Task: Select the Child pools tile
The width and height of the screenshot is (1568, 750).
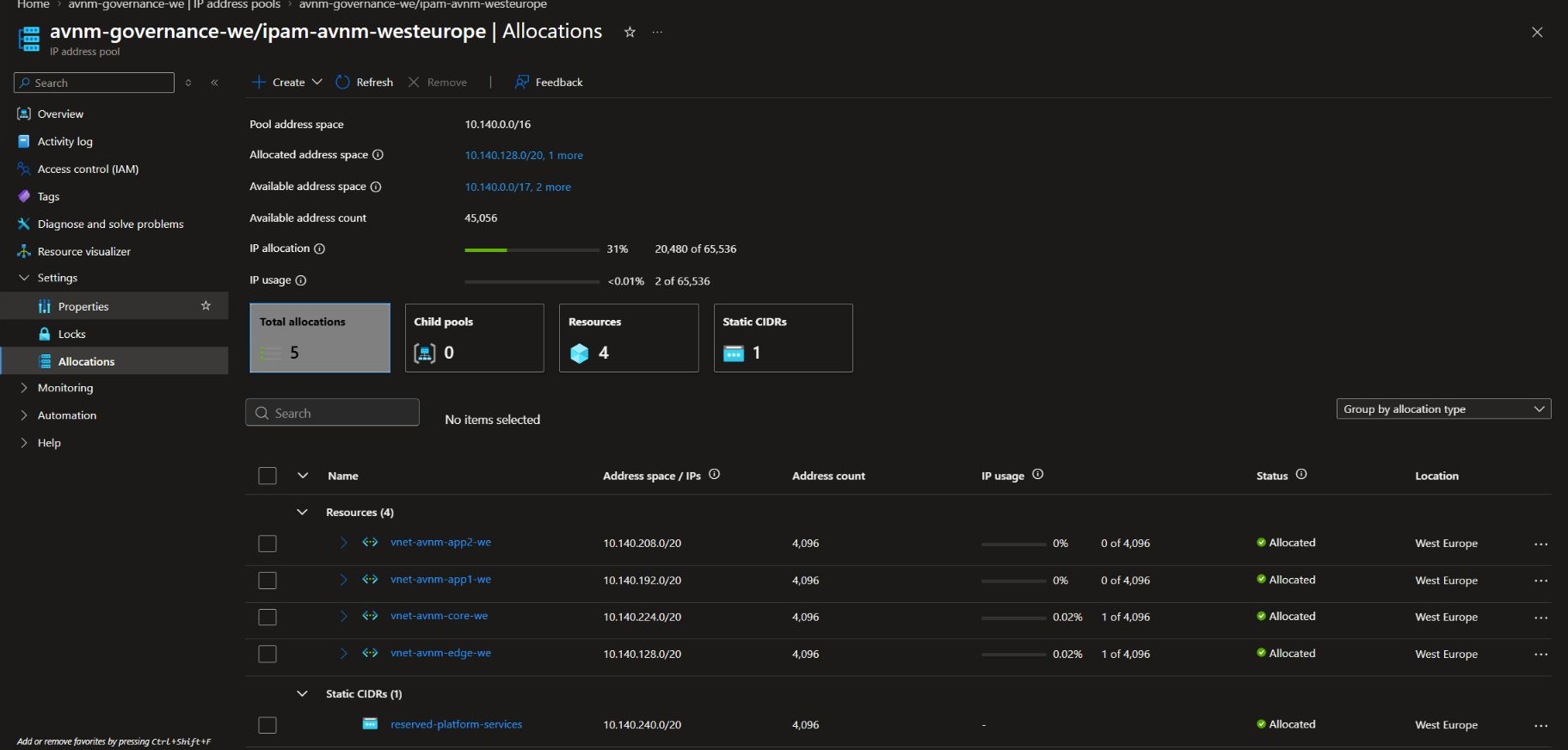Action: (x=474, y=338)
